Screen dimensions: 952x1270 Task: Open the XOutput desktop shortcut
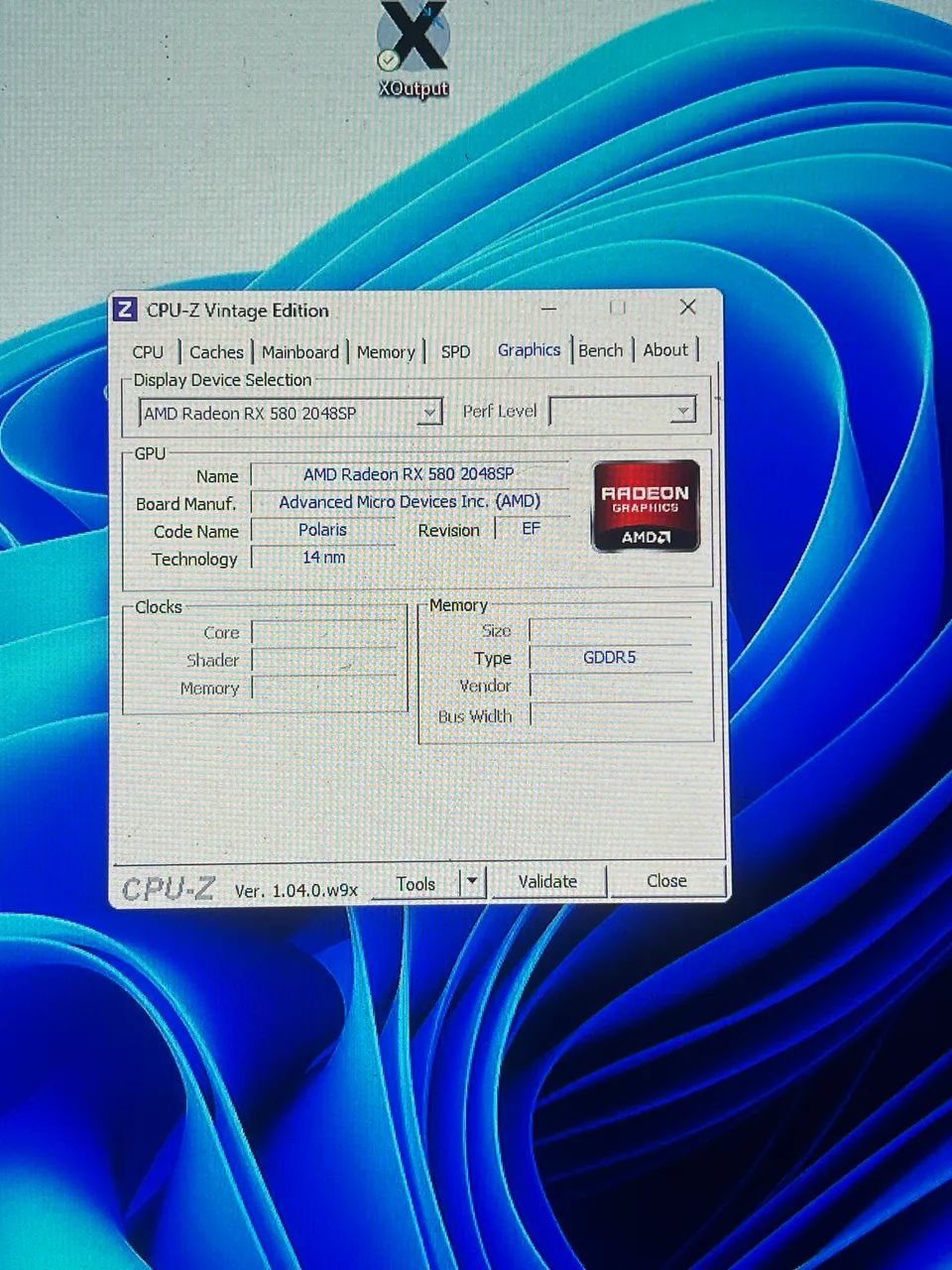tap(414, 50)
